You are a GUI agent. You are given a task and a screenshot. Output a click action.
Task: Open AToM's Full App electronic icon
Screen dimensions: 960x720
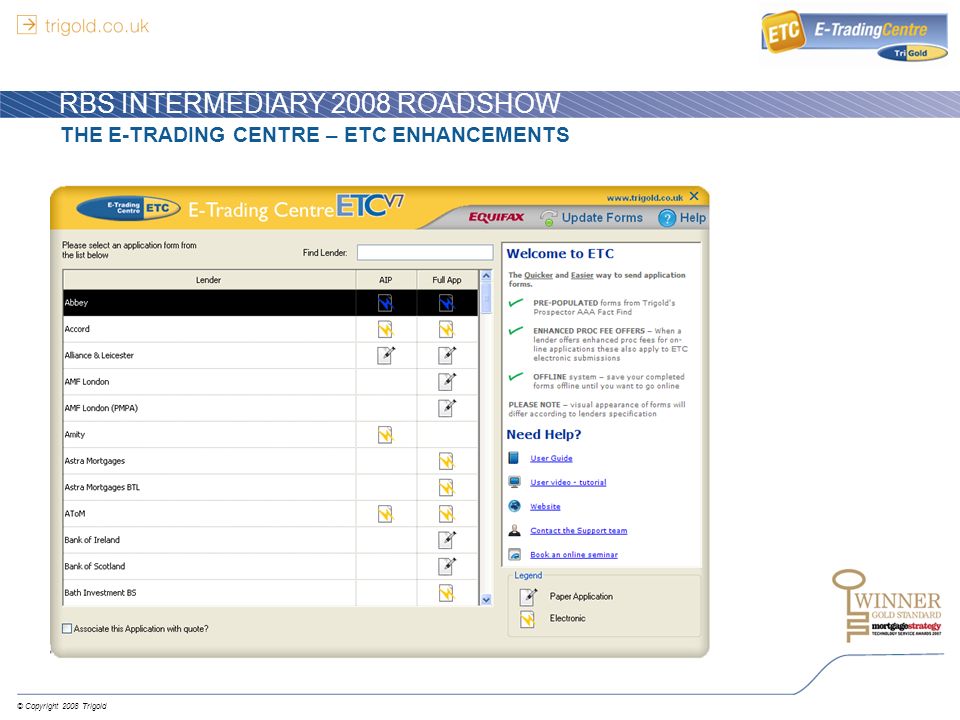click(x=446, y=514)
